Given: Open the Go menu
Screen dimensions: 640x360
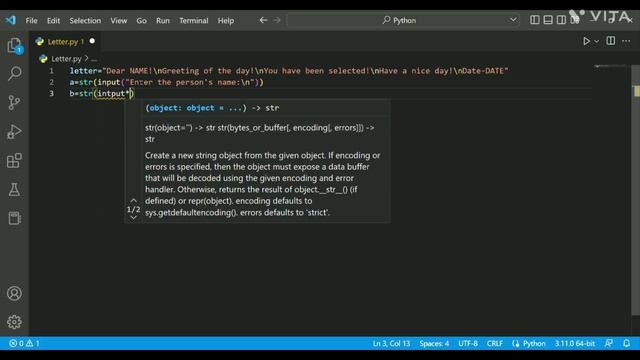Looking at the screenshot, I should pos(141,20).
